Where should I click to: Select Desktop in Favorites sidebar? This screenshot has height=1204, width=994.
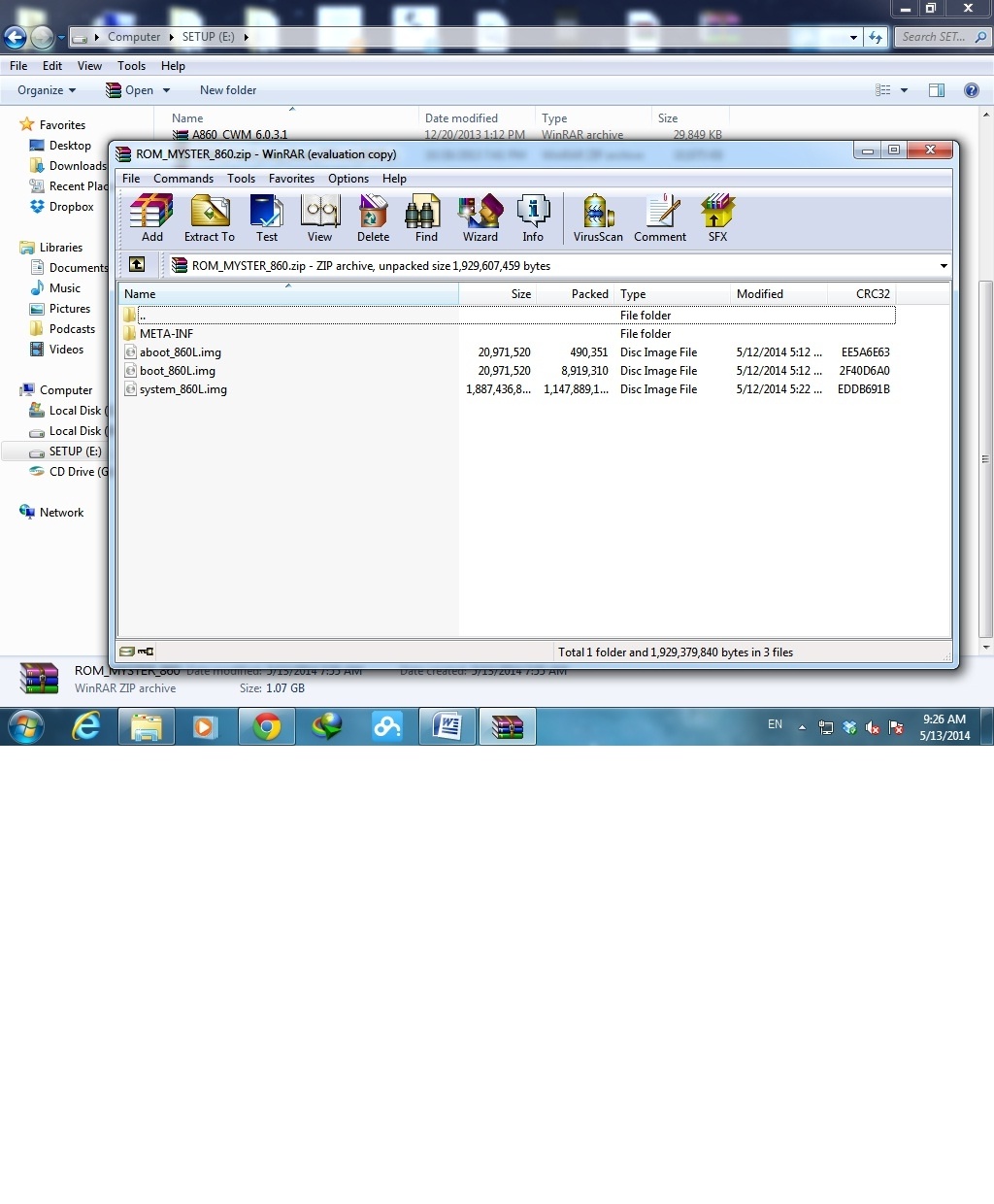click(x=60, y=146)
